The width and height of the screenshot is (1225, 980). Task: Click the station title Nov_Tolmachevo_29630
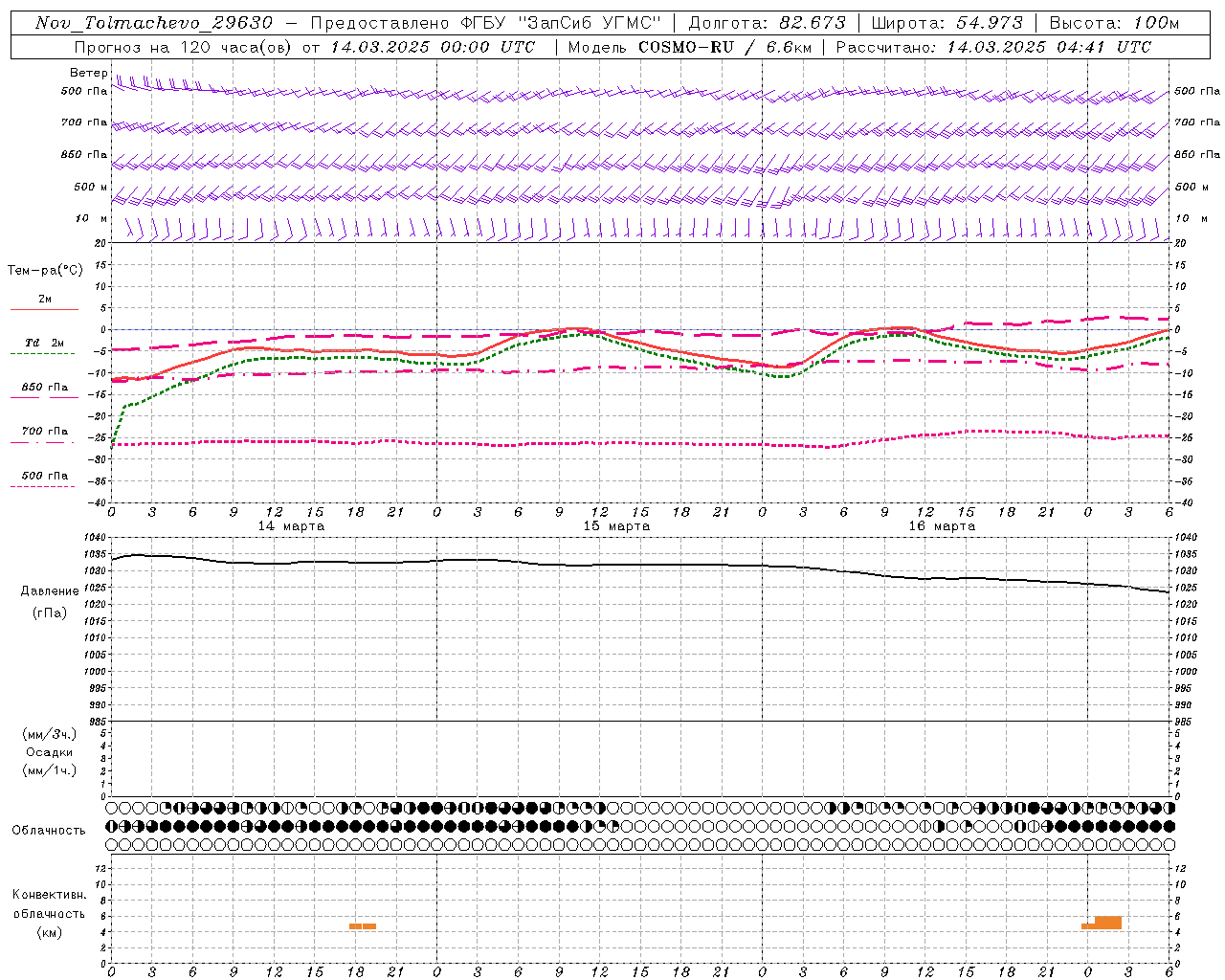click(x=153, y=23)
